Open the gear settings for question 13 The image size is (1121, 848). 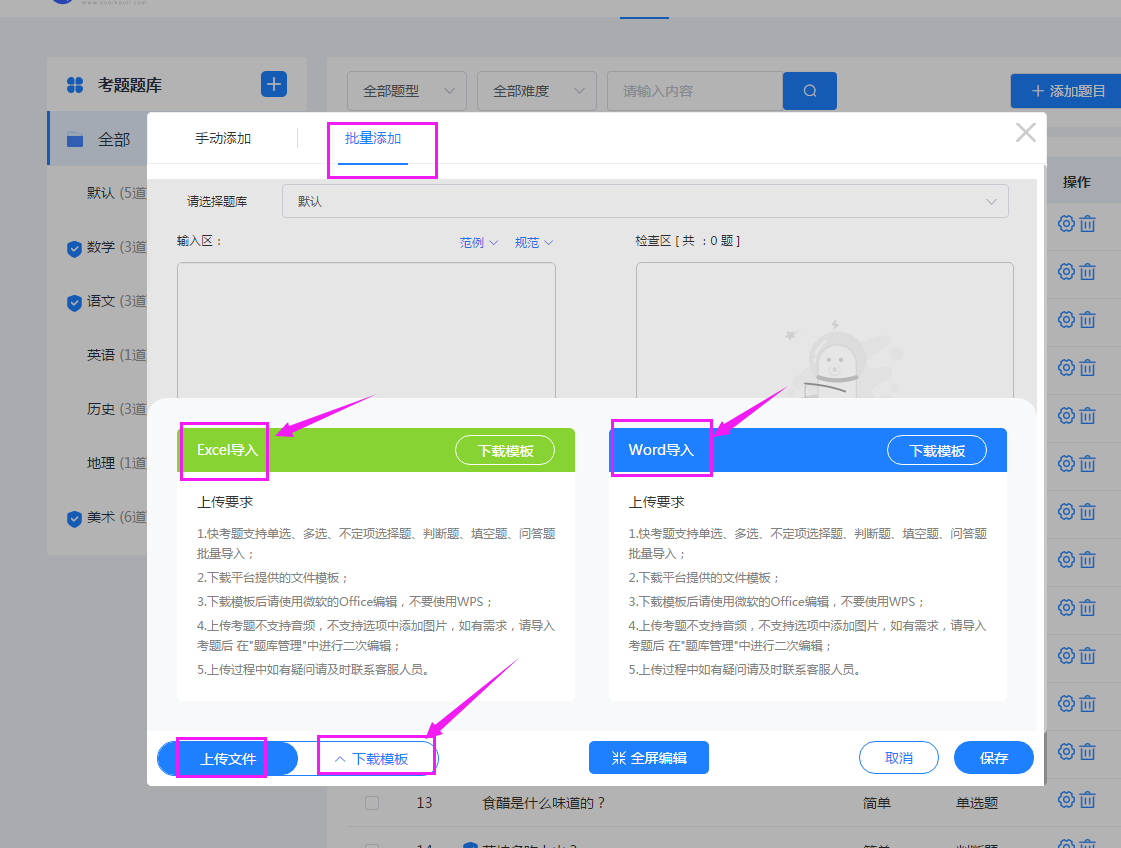point(1066,800)
